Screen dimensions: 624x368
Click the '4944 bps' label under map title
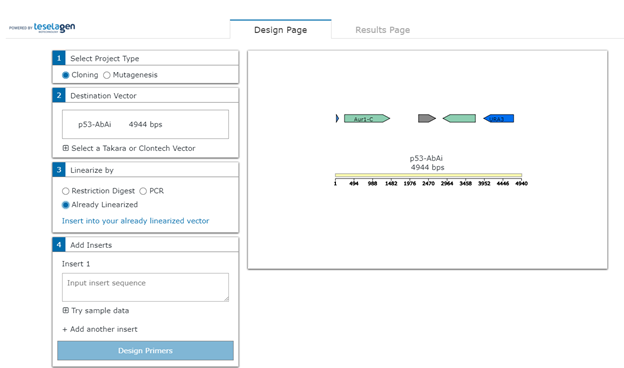pyautogui.click(x=427, y=167)
